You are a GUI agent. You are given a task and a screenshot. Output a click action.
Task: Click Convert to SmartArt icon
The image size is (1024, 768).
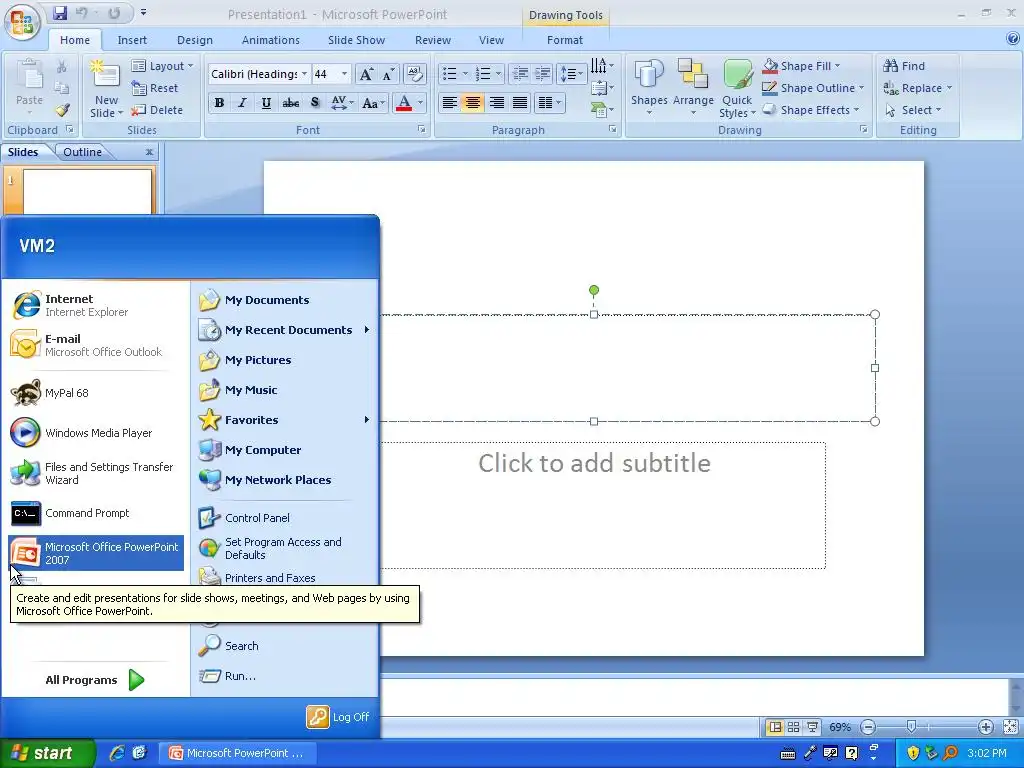tap(601, 110)
